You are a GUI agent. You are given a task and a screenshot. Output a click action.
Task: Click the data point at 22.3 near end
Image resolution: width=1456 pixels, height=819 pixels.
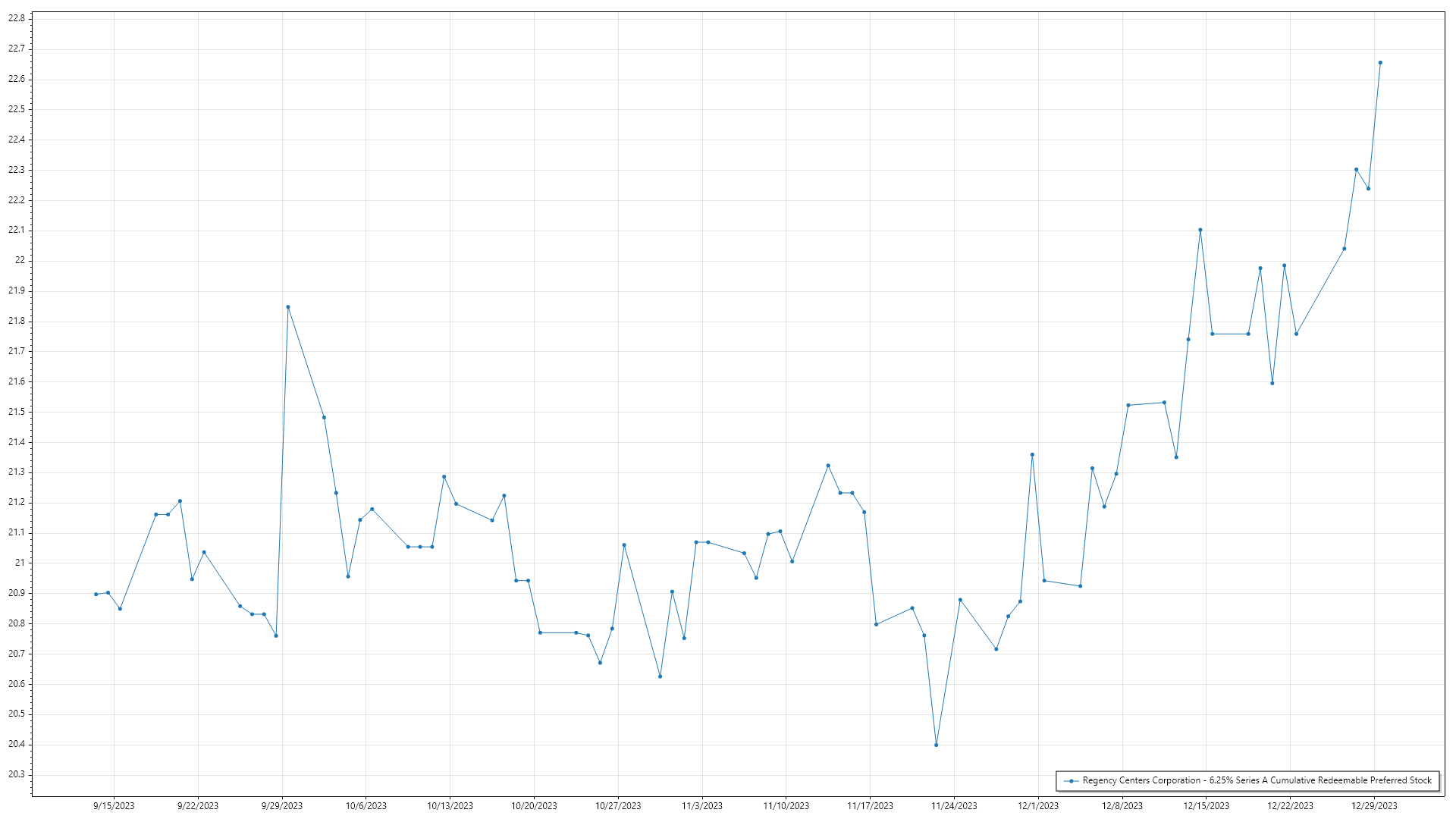(1357, 170)
